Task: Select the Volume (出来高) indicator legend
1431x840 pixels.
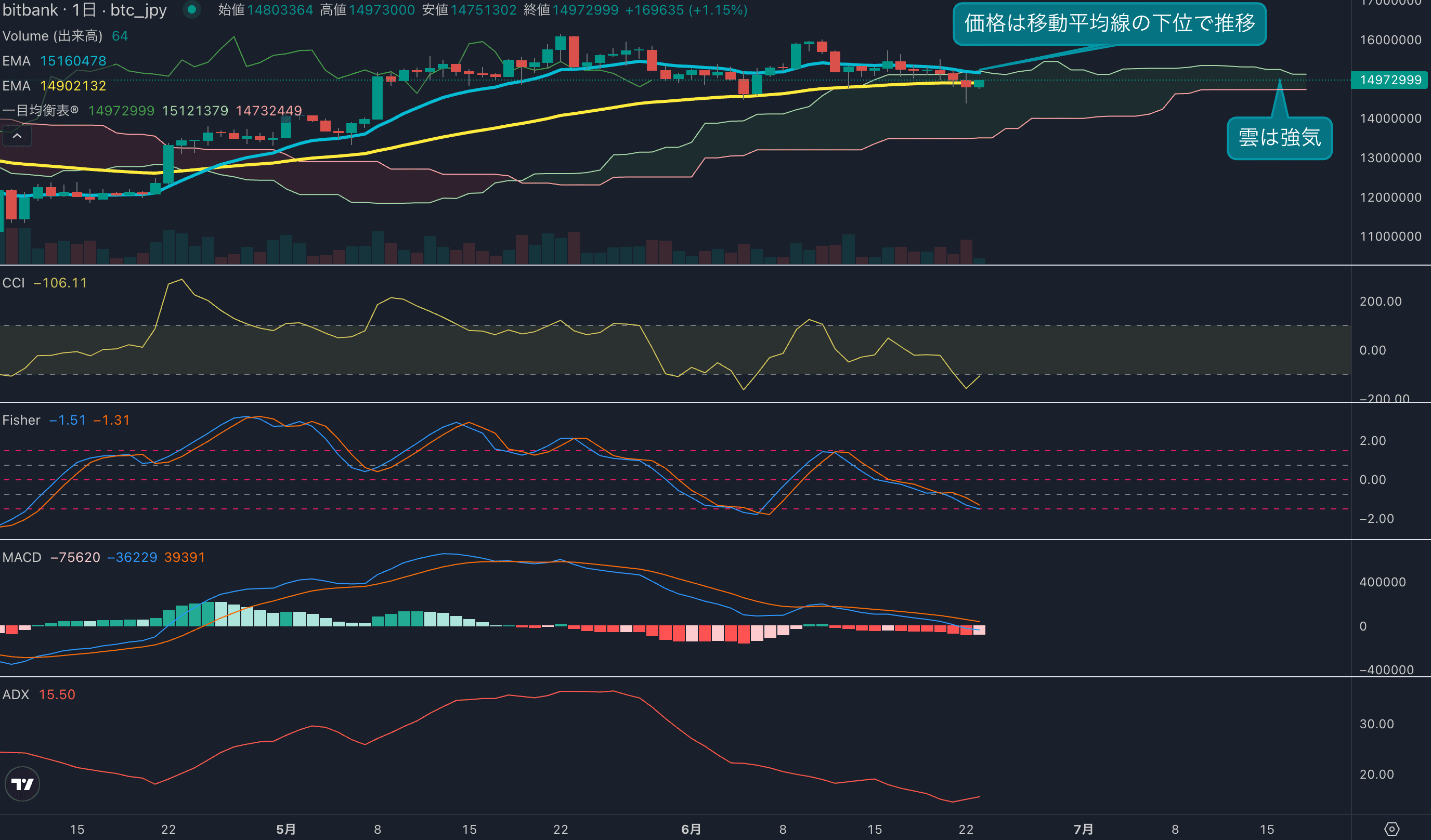Action: (x=52, y=36)
